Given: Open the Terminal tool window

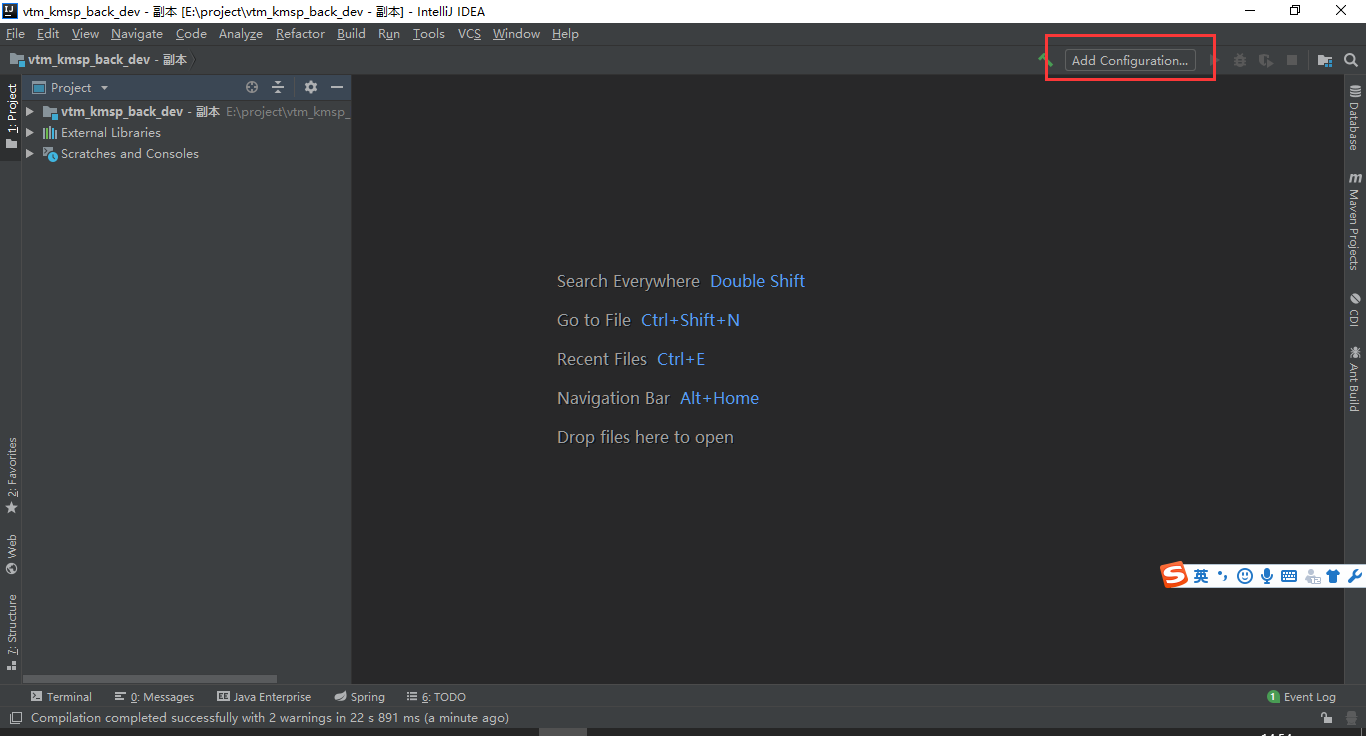Looking at the screenshot, I should [x=61, y=697].
